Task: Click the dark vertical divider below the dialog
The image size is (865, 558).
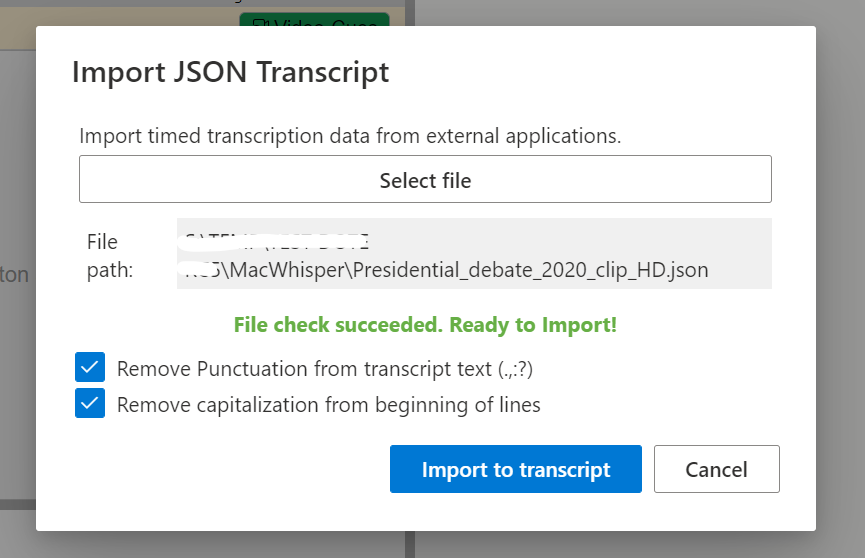Action: 409,544
